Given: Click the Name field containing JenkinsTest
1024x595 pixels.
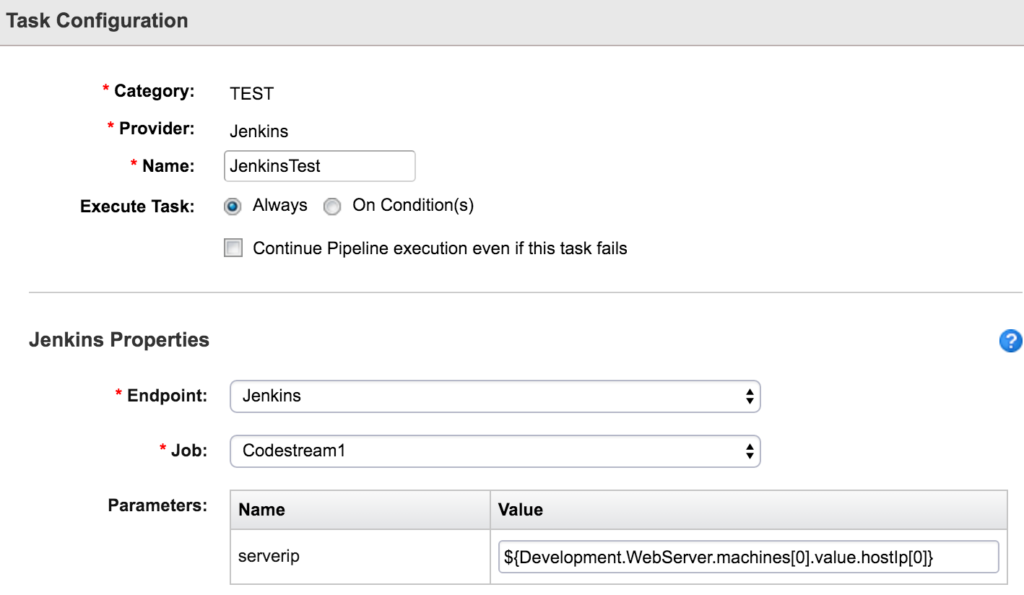Looking at the screenshot, I should click(x=319, y=165).
